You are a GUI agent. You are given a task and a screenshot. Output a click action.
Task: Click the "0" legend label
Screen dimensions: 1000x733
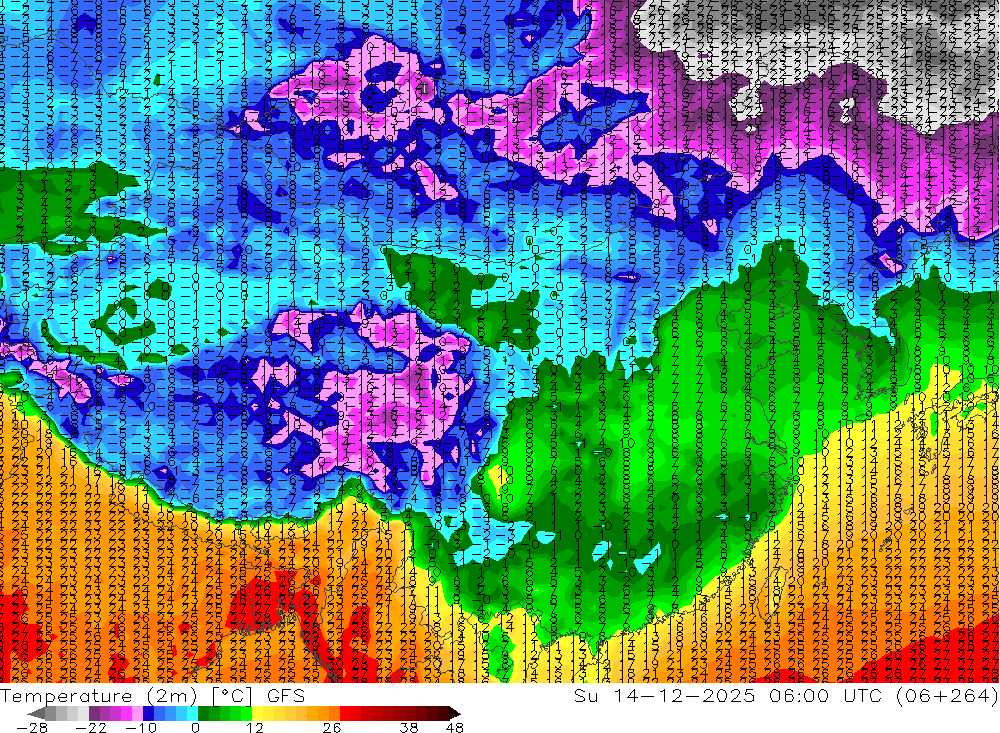(x=195, y=728)
